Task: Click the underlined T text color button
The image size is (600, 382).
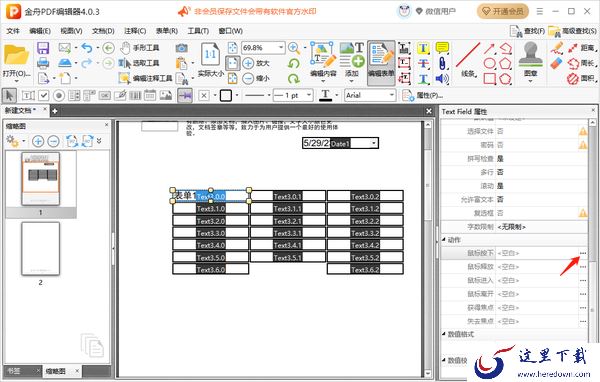Action: [x=326, y=95]
